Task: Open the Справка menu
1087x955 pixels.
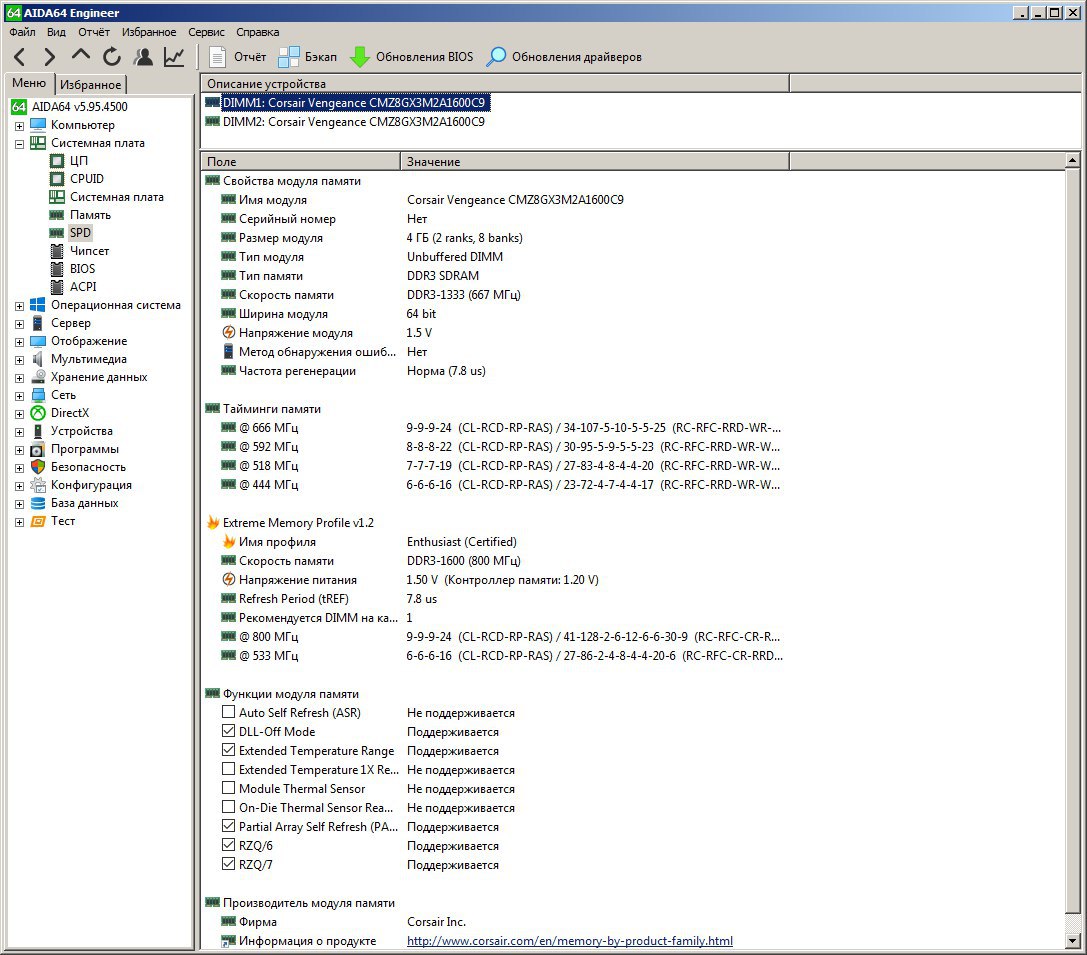Action: click(258, 32)
